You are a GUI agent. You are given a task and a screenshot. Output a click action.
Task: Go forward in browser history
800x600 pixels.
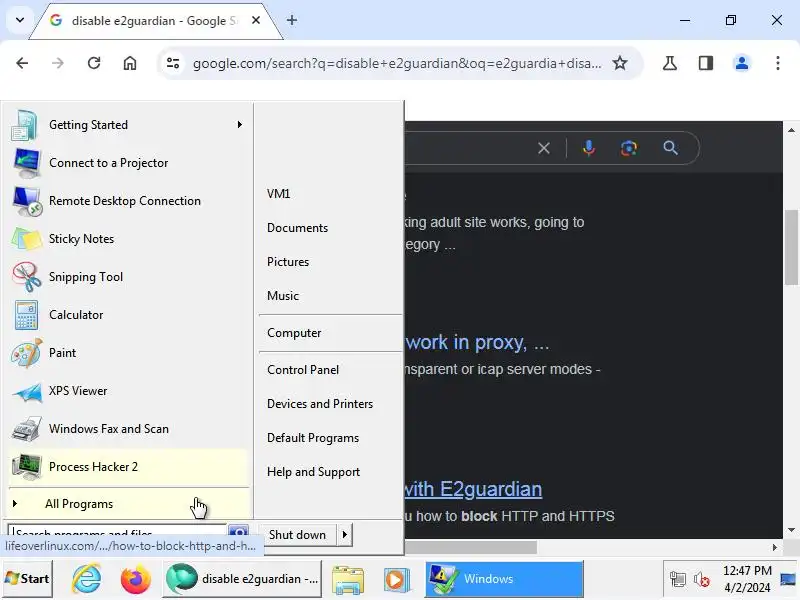point(58,63)
